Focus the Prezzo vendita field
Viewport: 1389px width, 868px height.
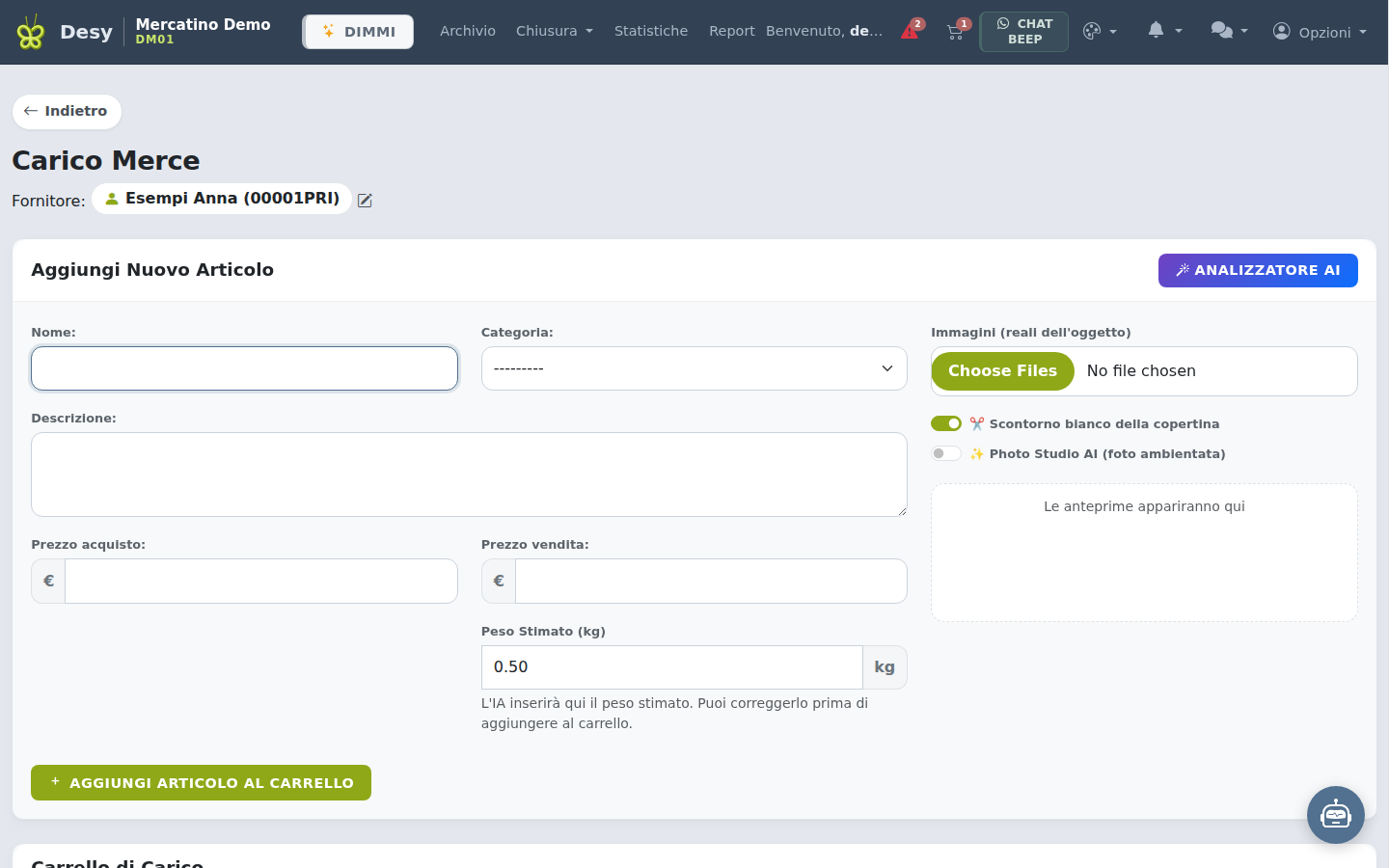[712, 582]
